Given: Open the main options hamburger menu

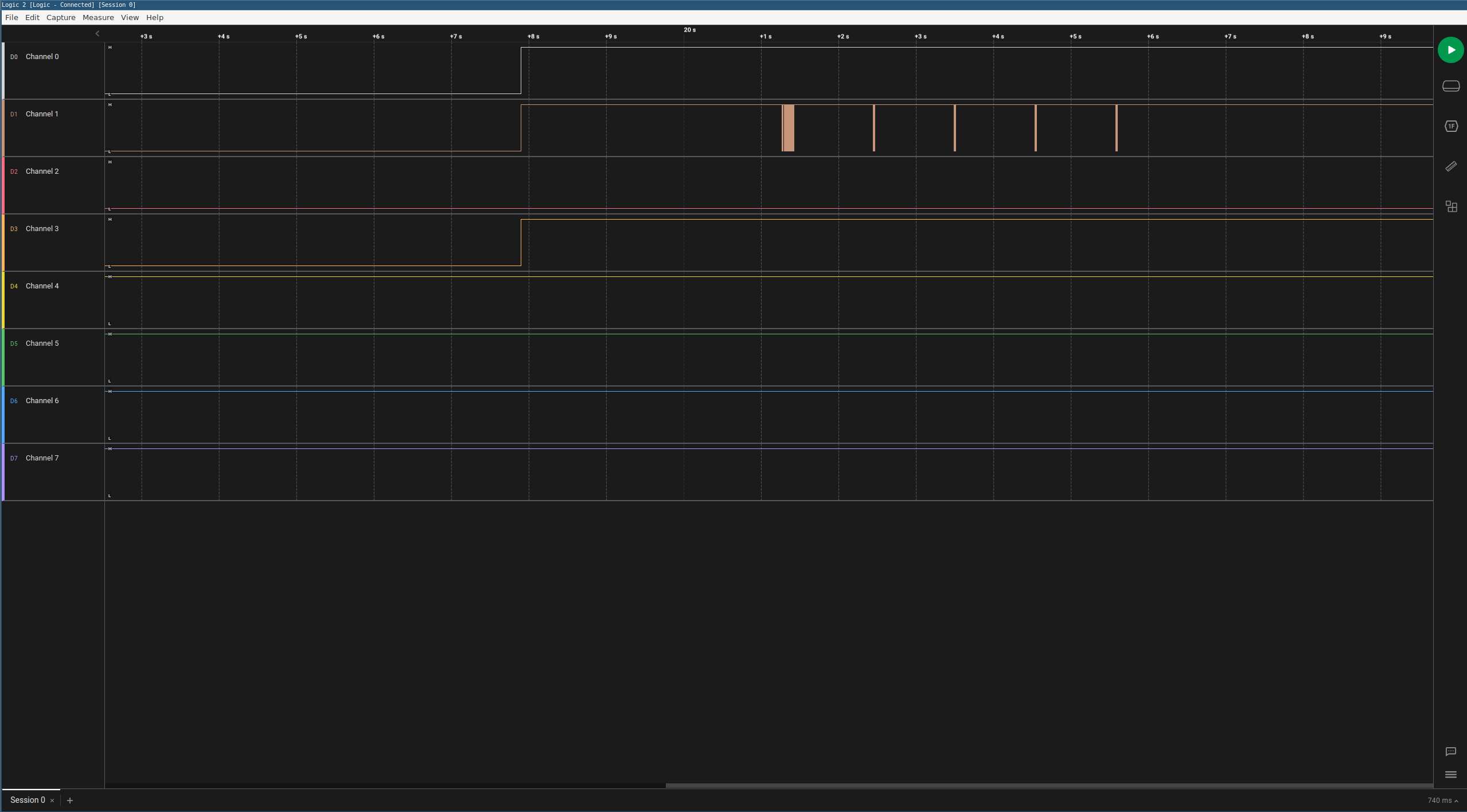Looking at the screenshot, I should tap(1450, 774).
